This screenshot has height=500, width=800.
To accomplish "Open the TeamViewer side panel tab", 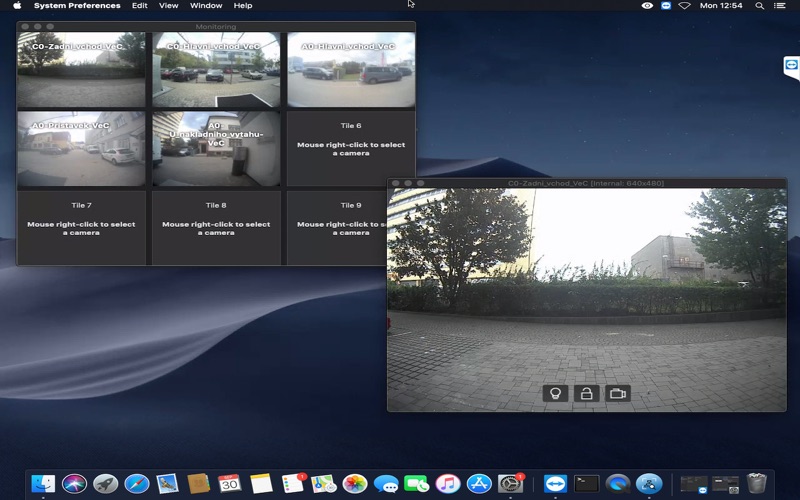I will click(791, 67).
